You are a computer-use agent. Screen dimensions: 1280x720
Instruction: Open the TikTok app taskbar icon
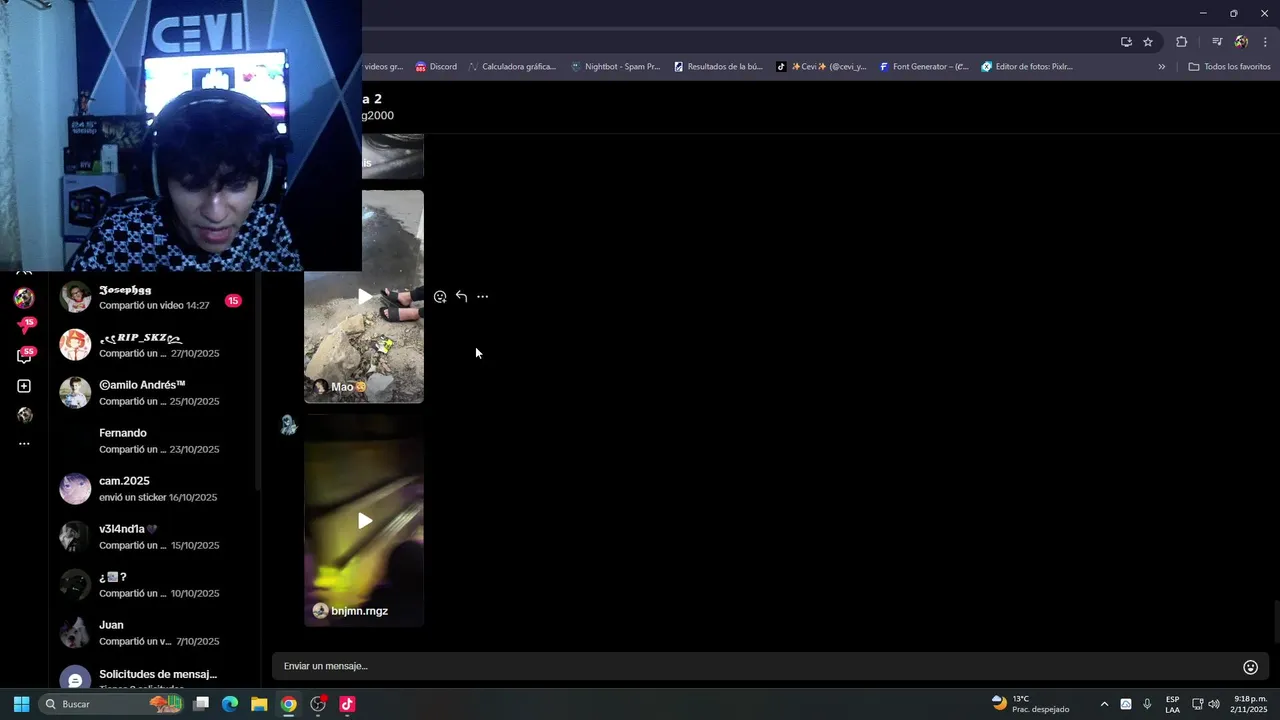click(347, 704)
